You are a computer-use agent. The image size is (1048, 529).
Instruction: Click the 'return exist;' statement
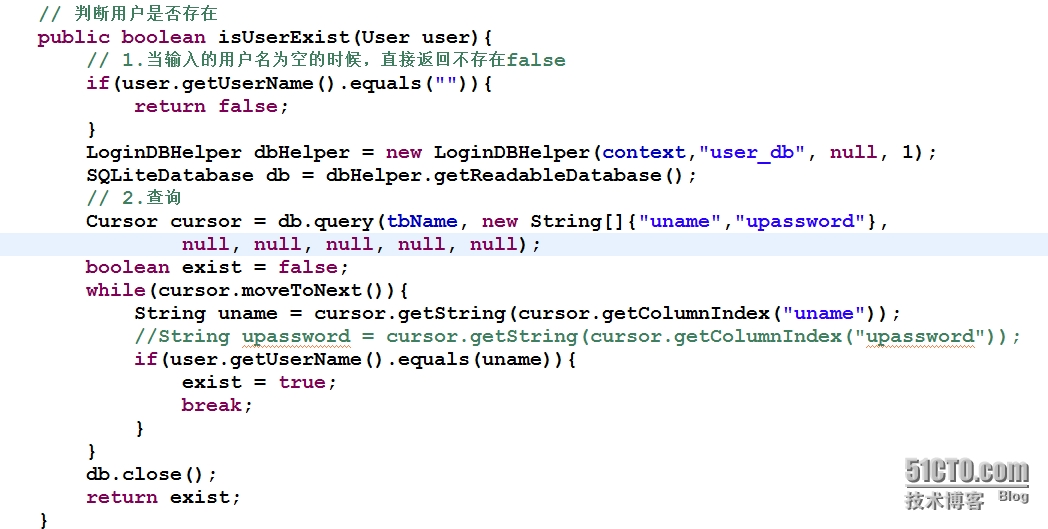tap(163, 497)
